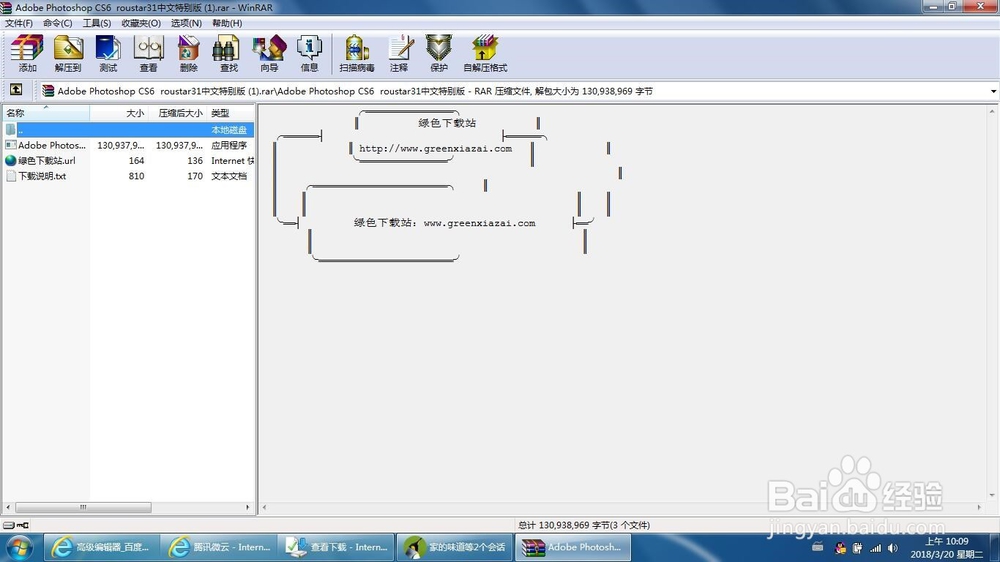Click comment pane scroll down arrow
This screenshot has height=562, width=1000.
coord(992,495)
